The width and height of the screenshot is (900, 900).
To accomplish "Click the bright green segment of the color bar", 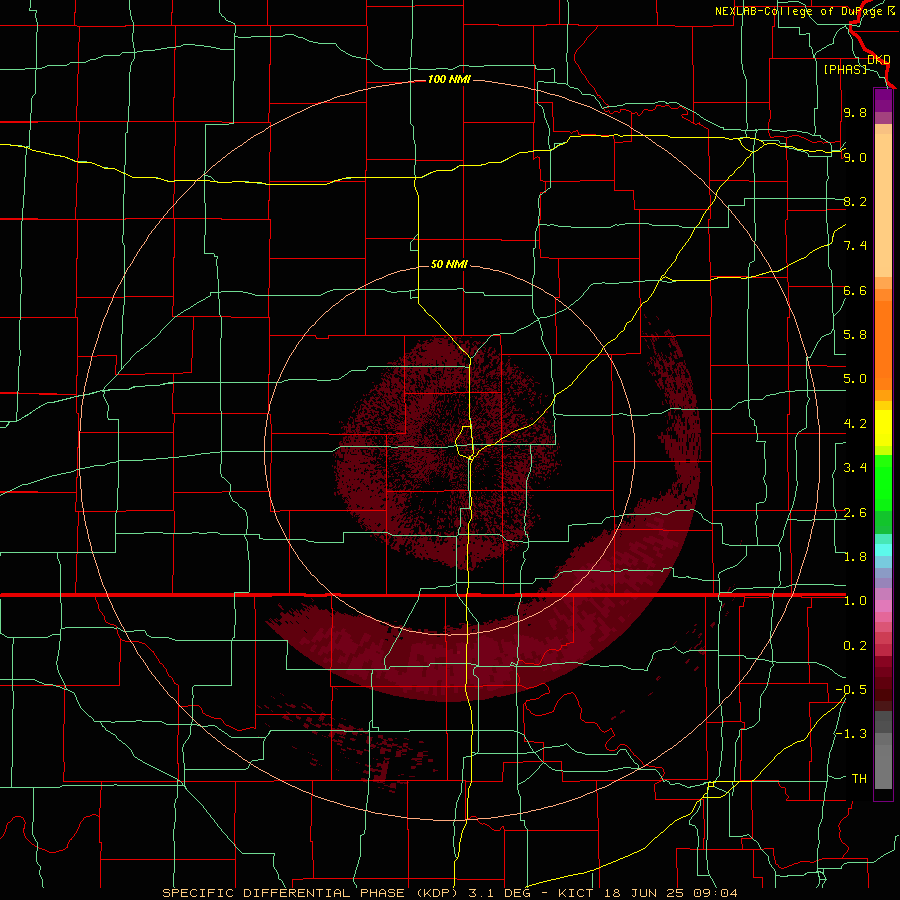I will [883, 482].
